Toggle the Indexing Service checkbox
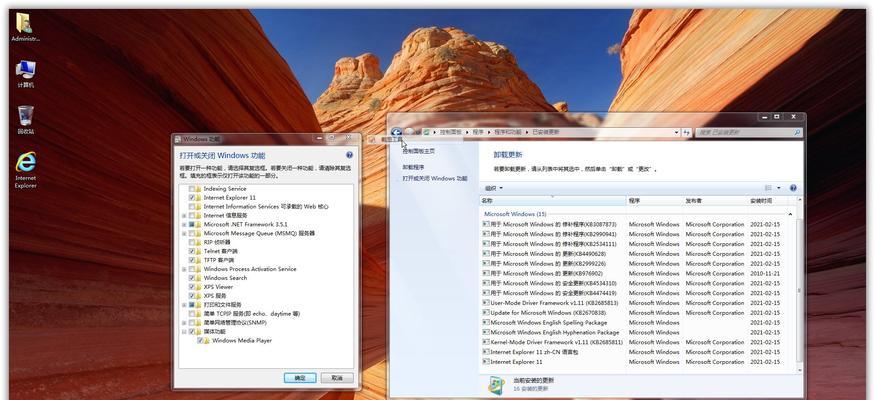Image resolution: width=875 pixels, height=400 pixels. (191, 189)
